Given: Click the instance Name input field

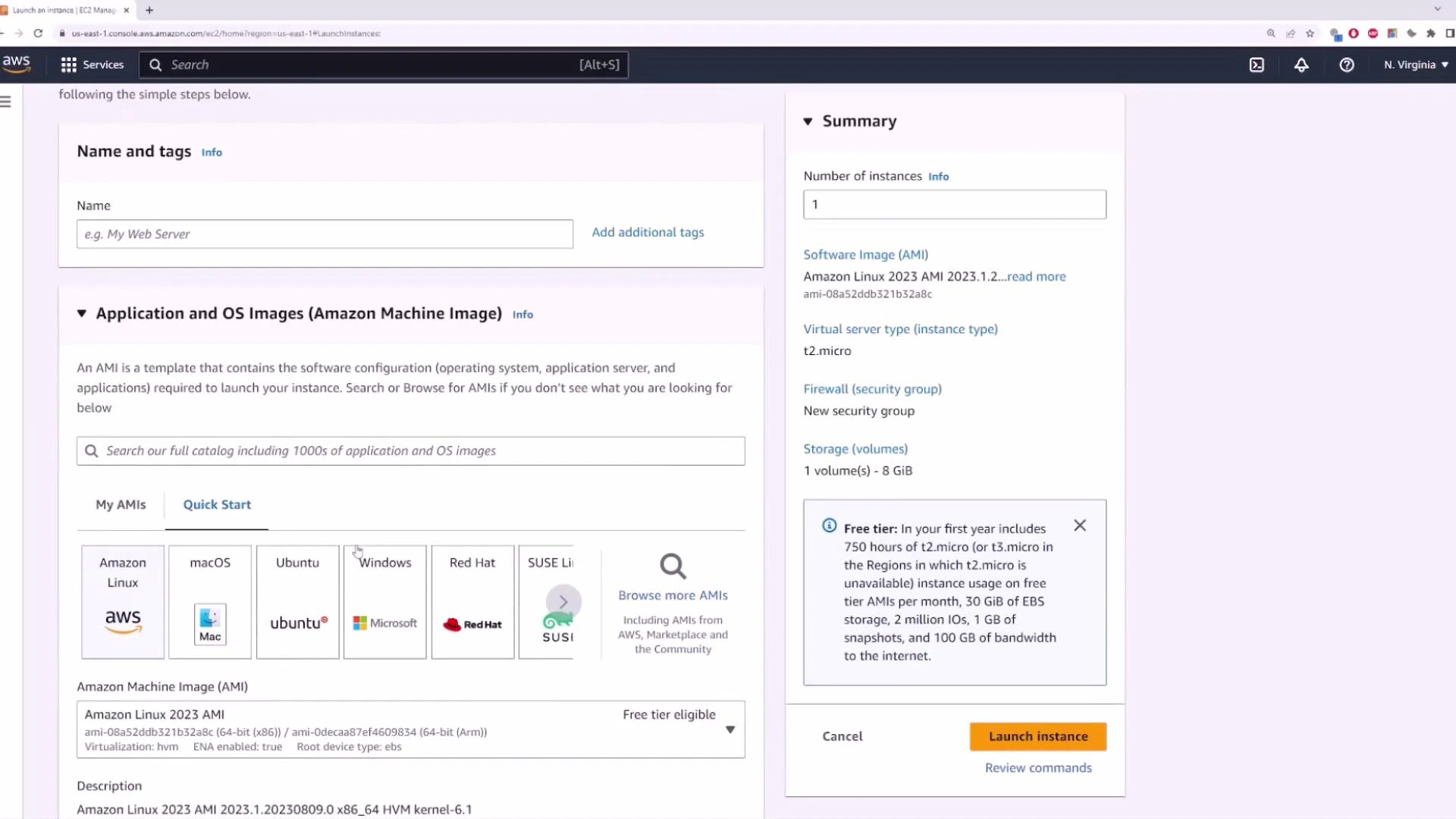Looking at the screenshot, I should pos(325,234).
